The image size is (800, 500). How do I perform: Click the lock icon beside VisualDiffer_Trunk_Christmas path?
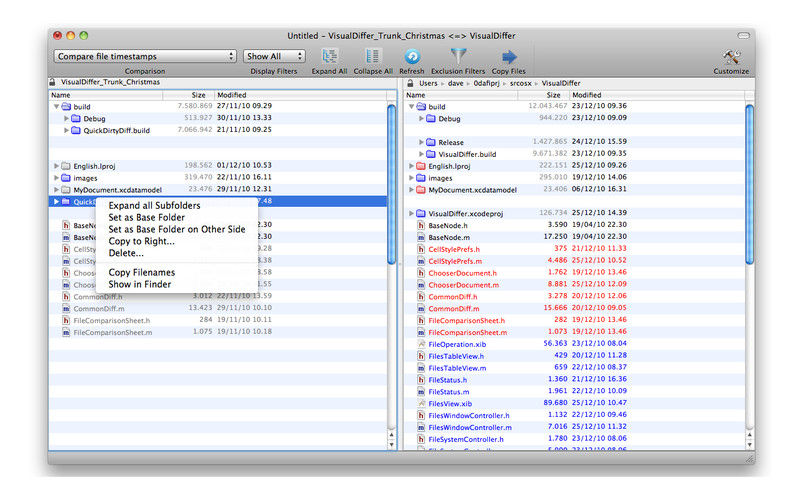[x=52, y=82]
